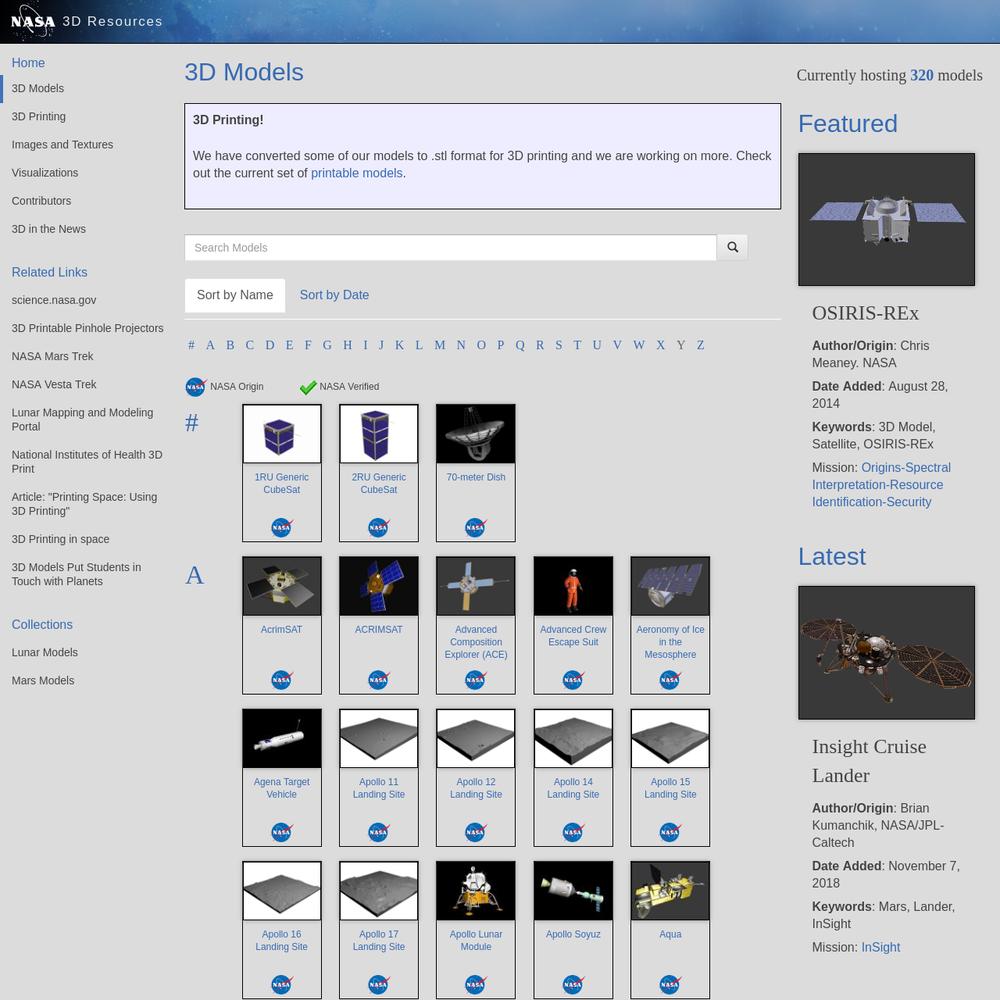Open the OSIRIS-REx featured model thumbnail

(886, 219)
